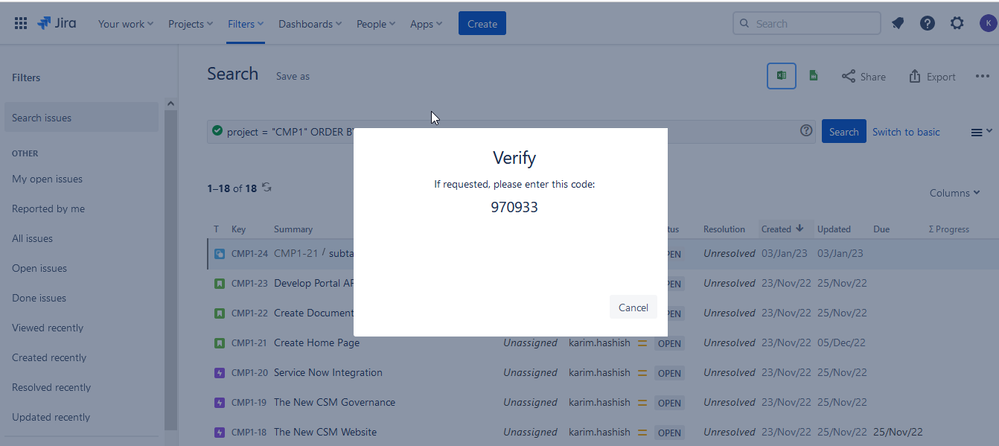The image size is (999, 446).
Task: Open the notifications icon
Action: (x=898, y=24)
